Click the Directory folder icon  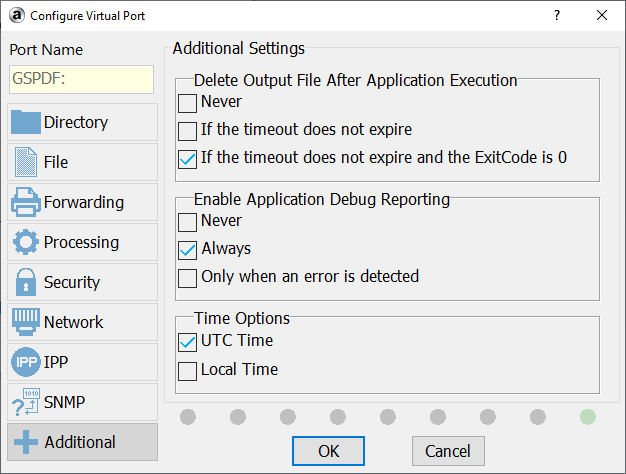point(26,123)
